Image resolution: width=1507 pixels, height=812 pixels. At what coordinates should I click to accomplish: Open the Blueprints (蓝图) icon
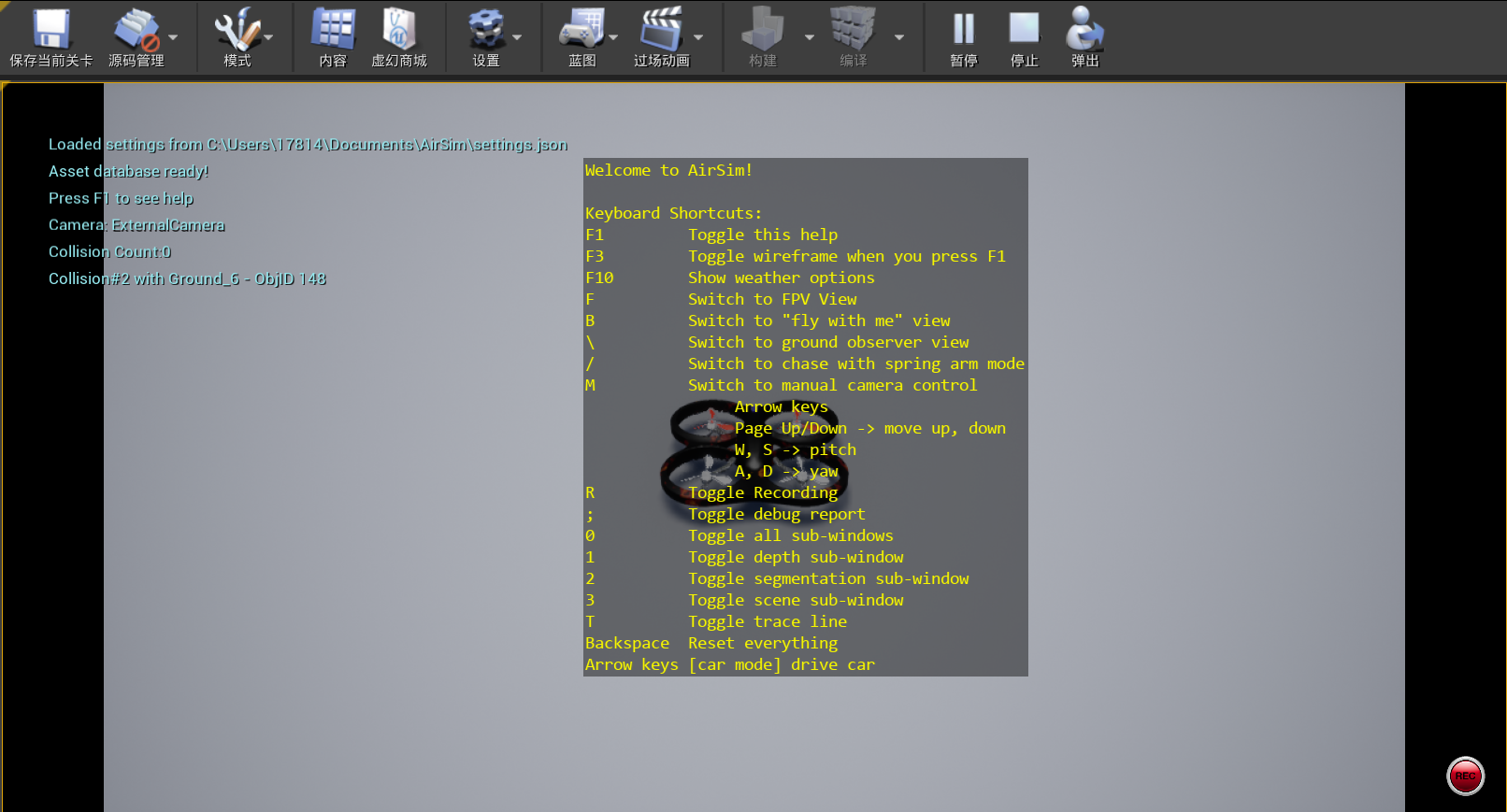coord(582,30)
